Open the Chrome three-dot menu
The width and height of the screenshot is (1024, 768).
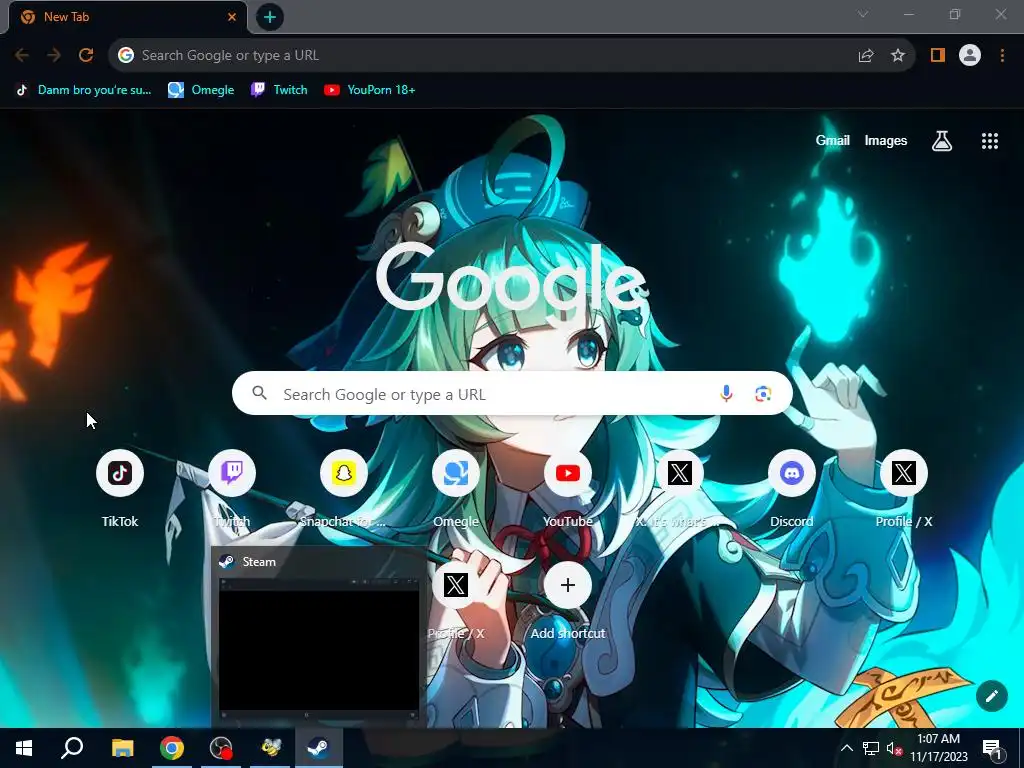[1002, 56]
